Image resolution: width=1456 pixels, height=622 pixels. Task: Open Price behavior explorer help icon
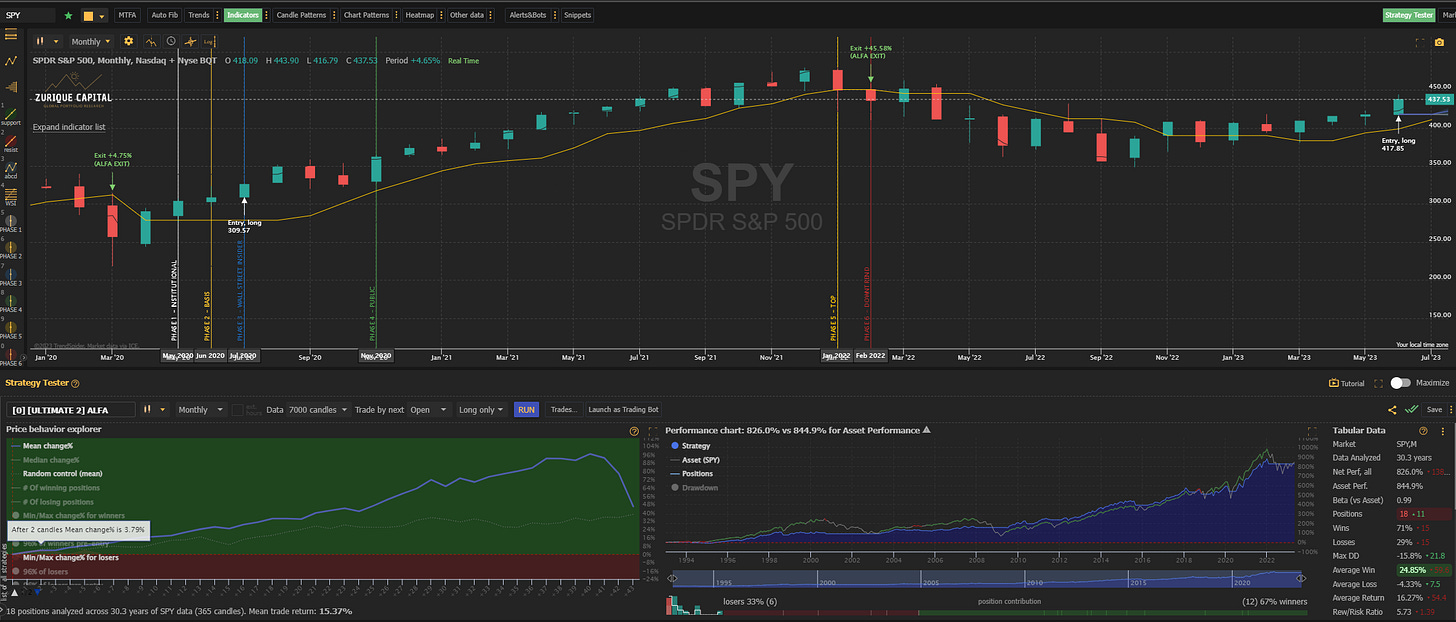click(x=634, y=430)
